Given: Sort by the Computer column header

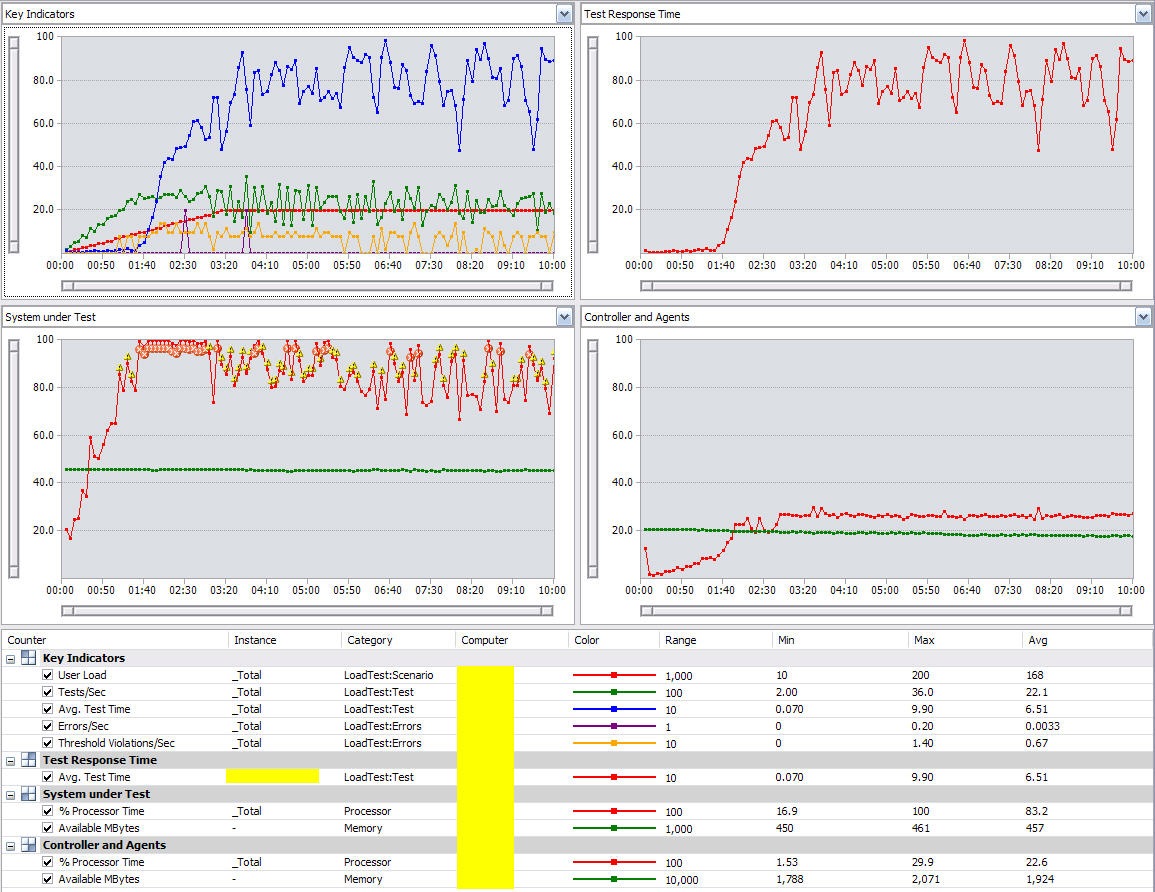Looking at the screenshot, I should (512, 639).
